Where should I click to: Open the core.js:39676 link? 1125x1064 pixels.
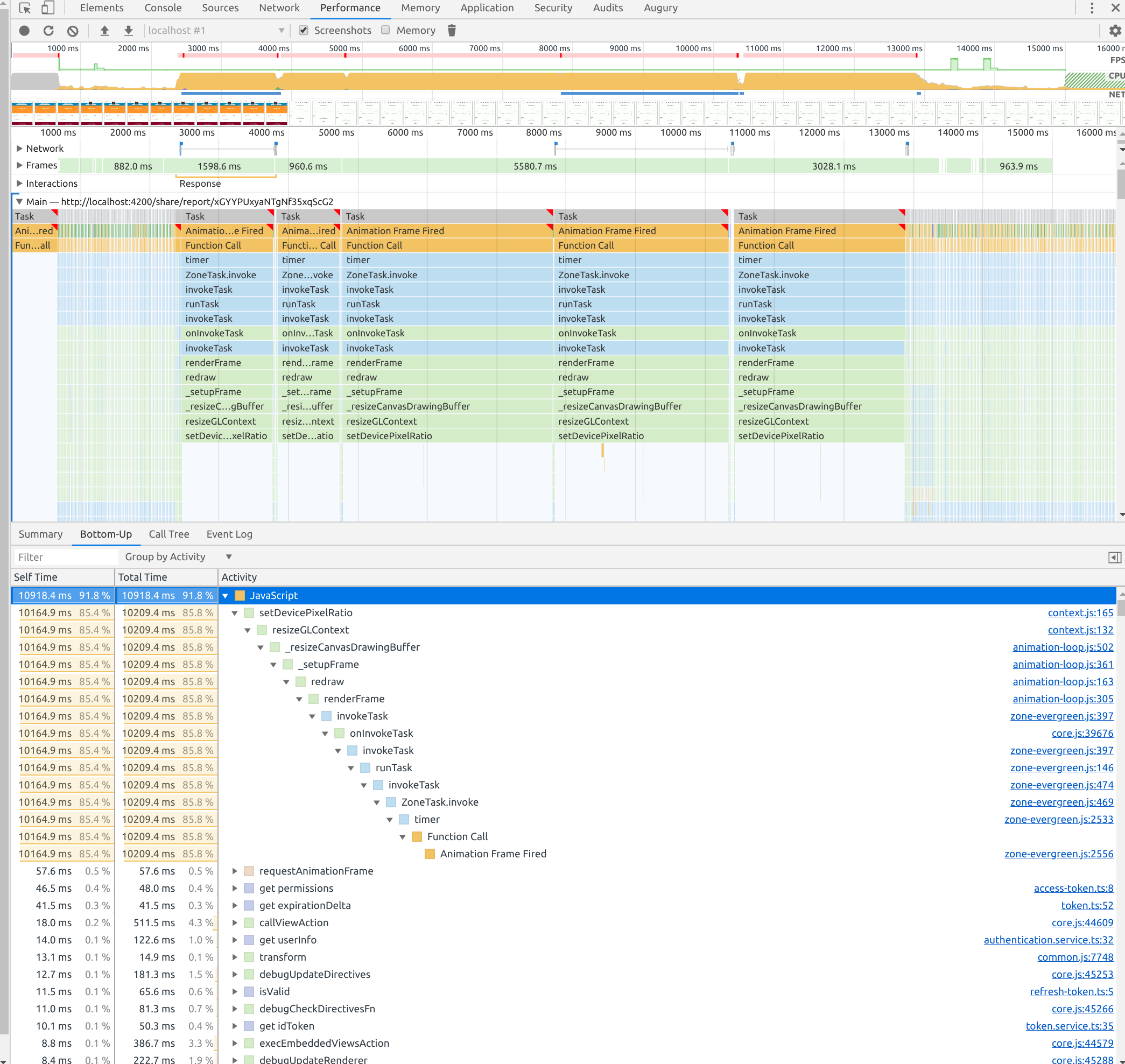coord(1082,734)
